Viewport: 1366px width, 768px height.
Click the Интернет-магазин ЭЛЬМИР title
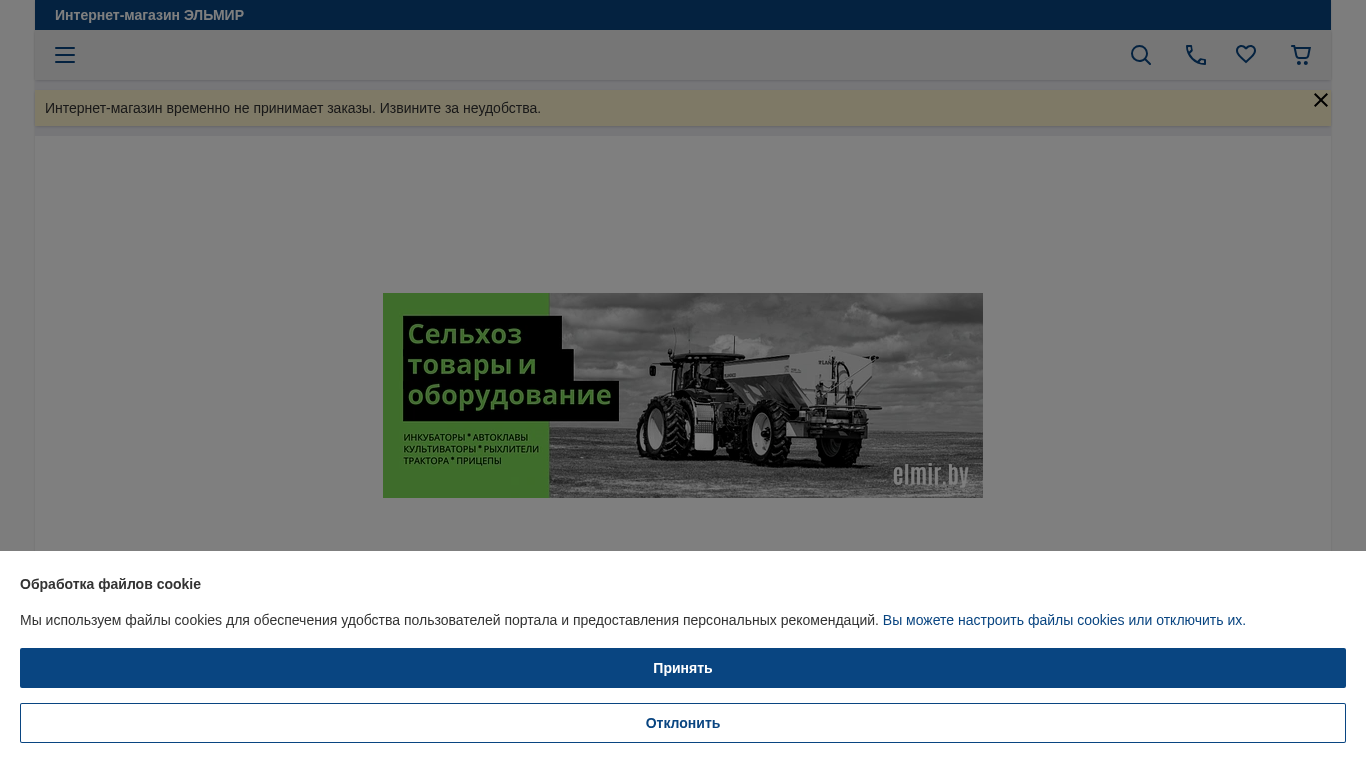tap(149, 15)
